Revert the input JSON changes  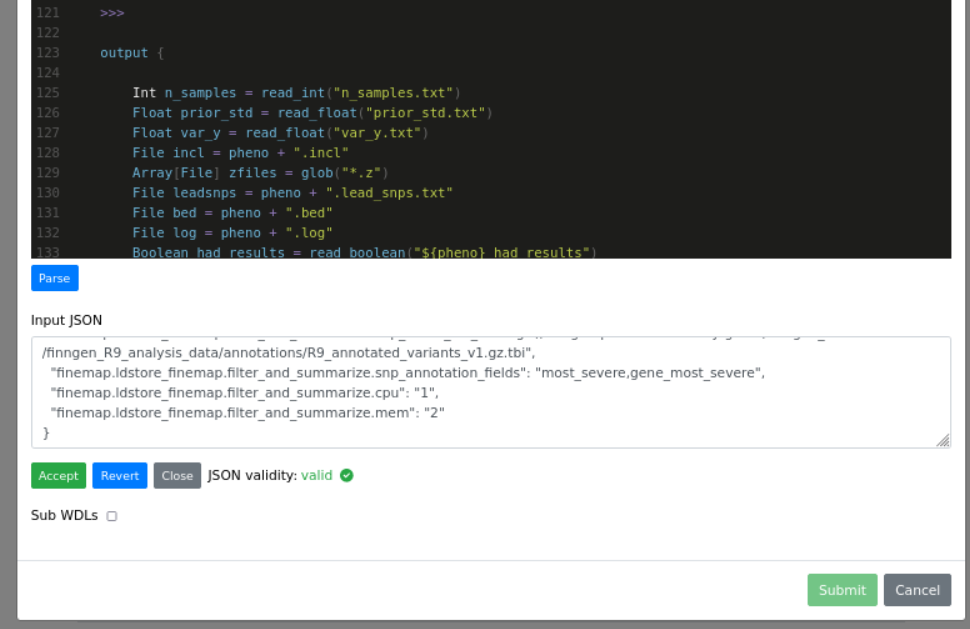point(119,476)
